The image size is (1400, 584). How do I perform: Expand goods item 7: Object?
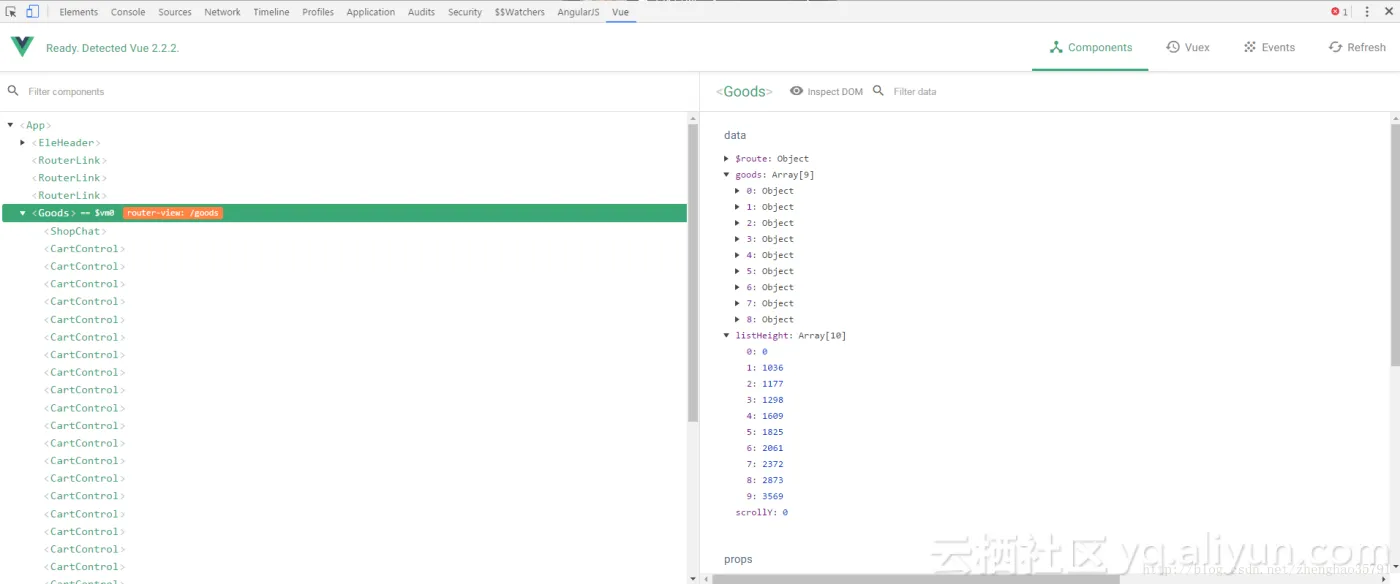(738, 303)
